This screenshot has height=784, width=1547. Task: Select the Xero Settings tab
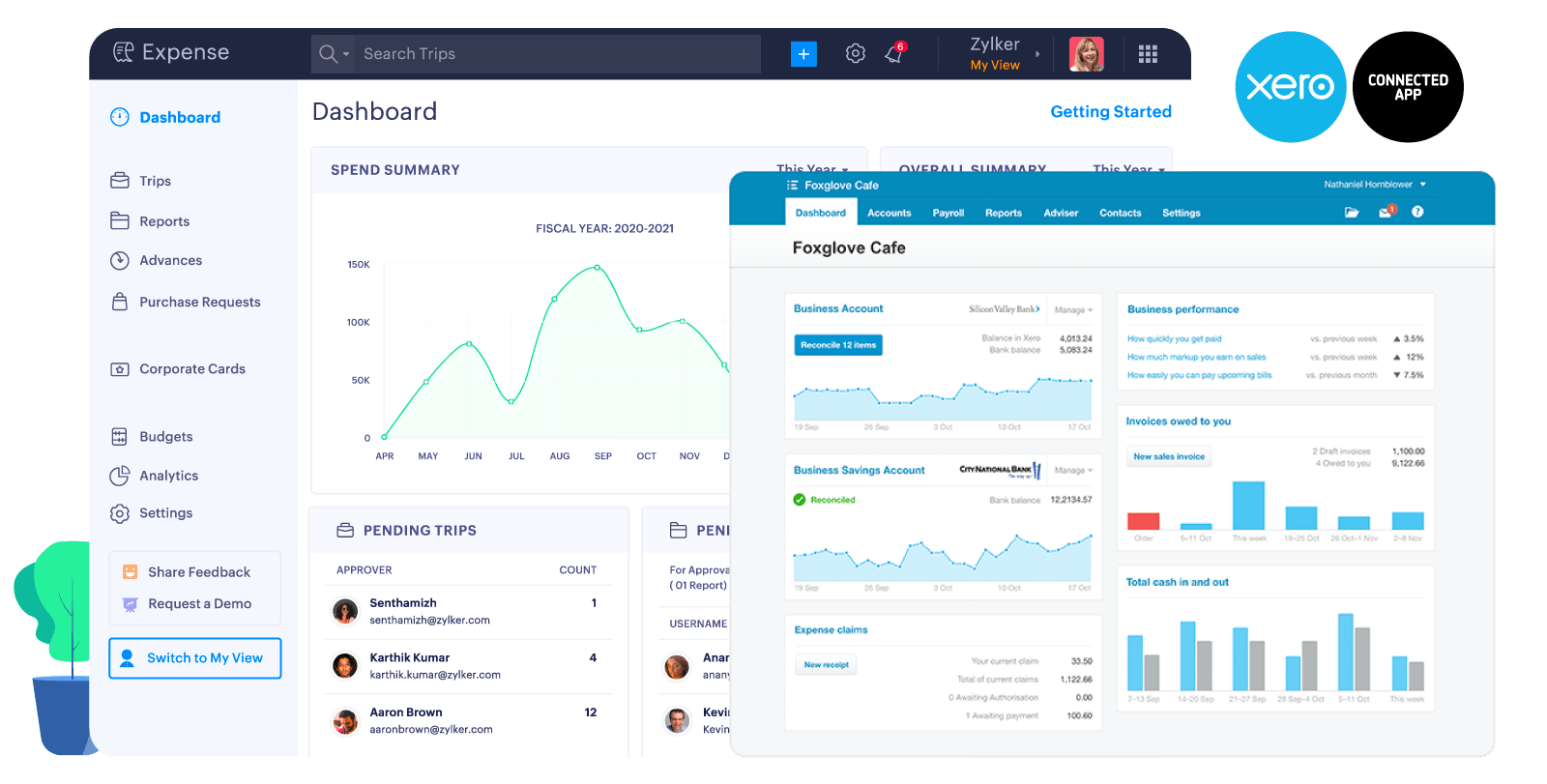[x=1182, y=213]
